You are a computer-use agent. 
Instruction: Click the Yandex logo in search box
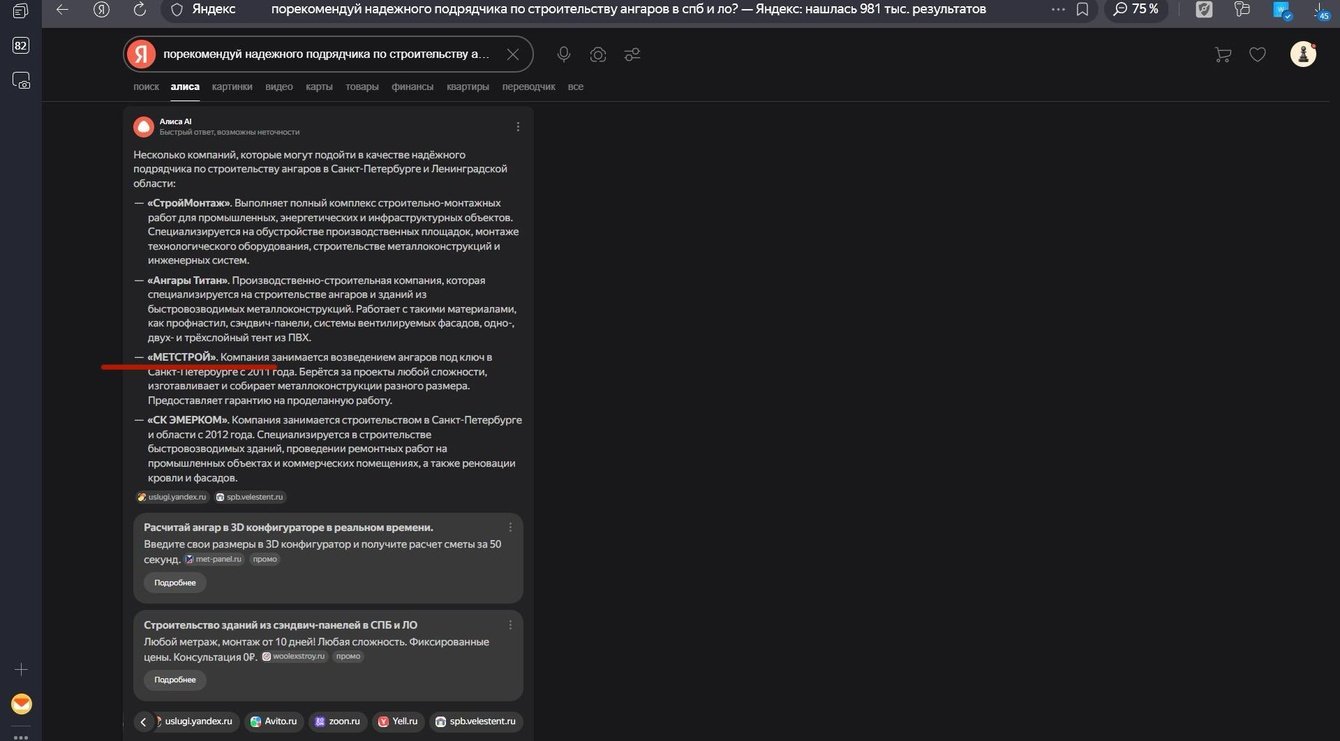point(141,54)
